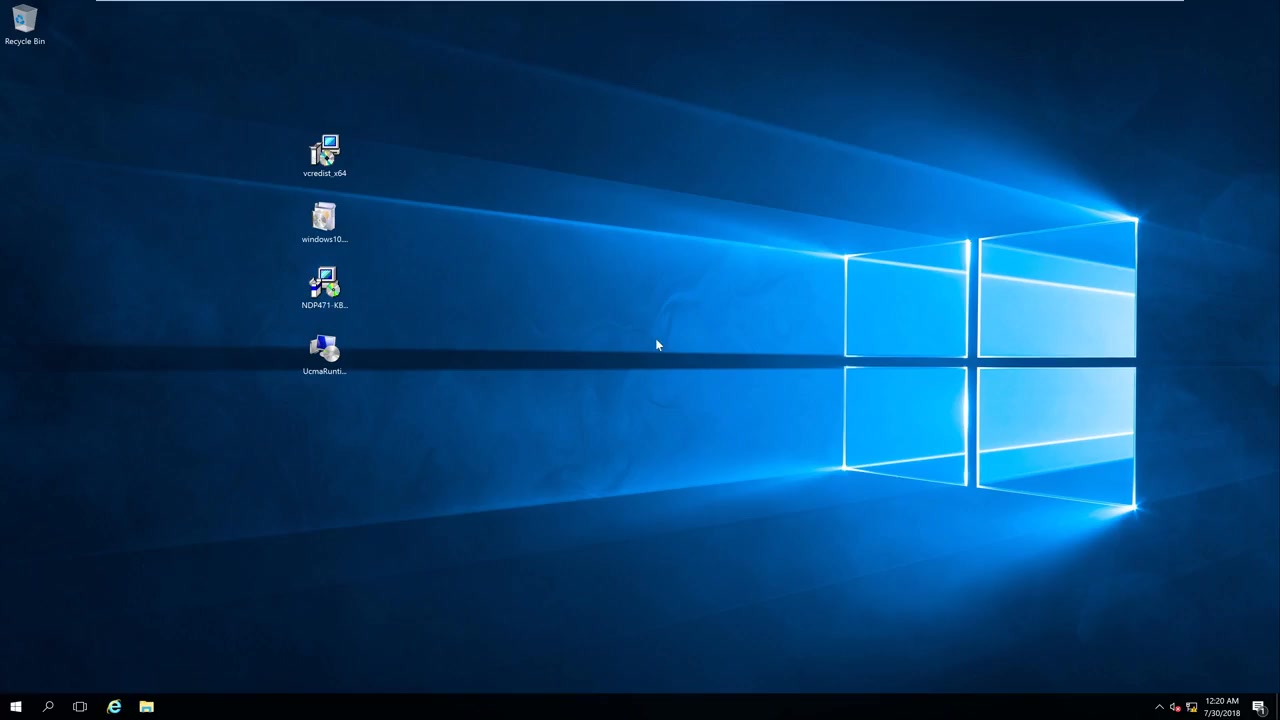
Task: Select the vcredist_x64 installer icon
Action: (325, 156)
